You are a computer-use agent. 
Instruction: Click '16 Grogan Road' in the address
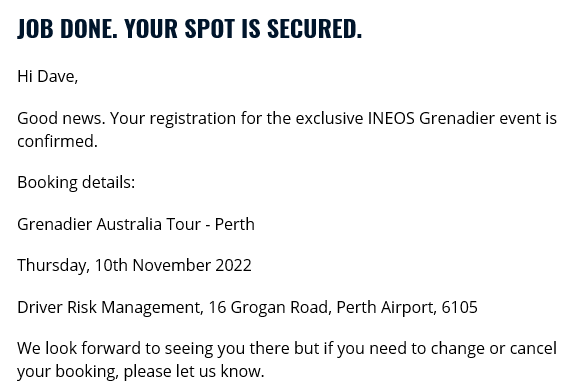point(268,308)
